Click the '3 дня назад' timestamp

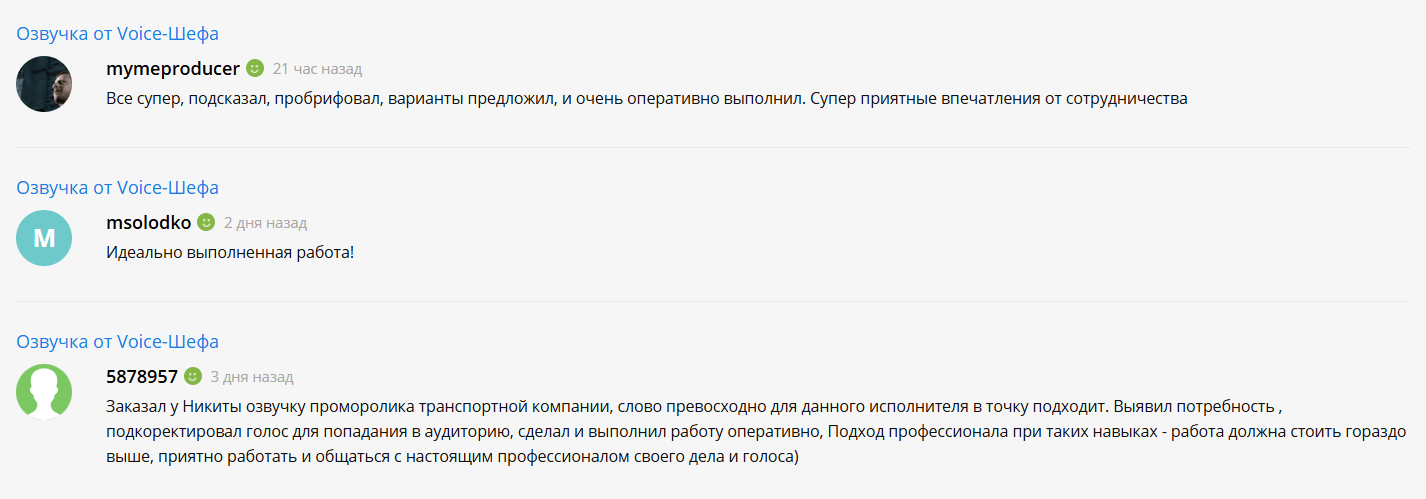252,377
